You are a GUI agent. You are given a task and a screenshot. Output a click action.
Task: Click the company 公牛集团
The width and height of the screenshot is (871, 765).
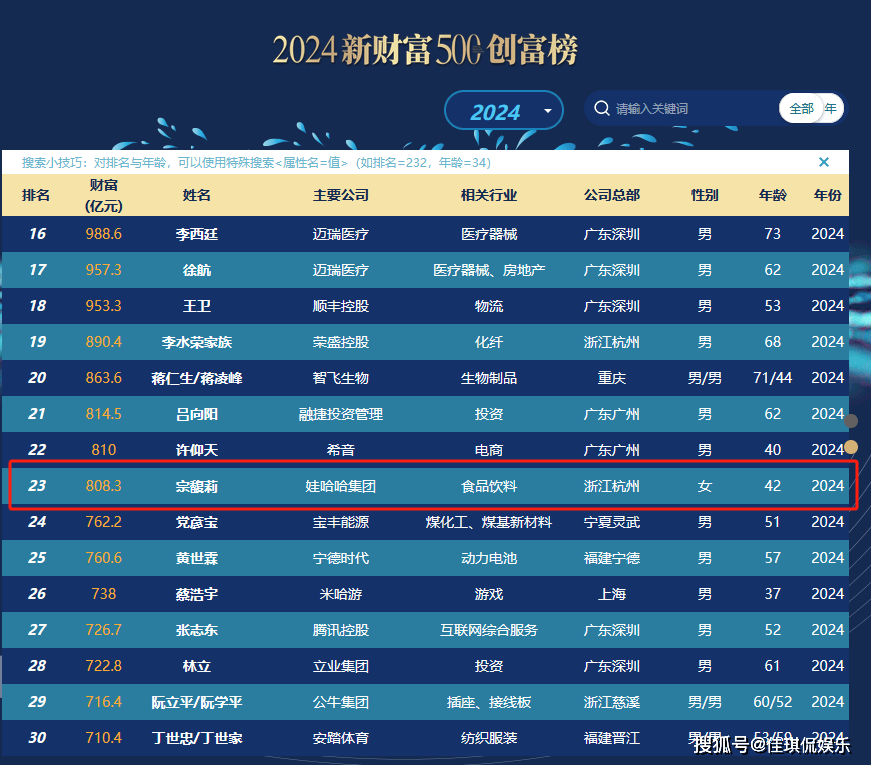[x=341, y=702]
